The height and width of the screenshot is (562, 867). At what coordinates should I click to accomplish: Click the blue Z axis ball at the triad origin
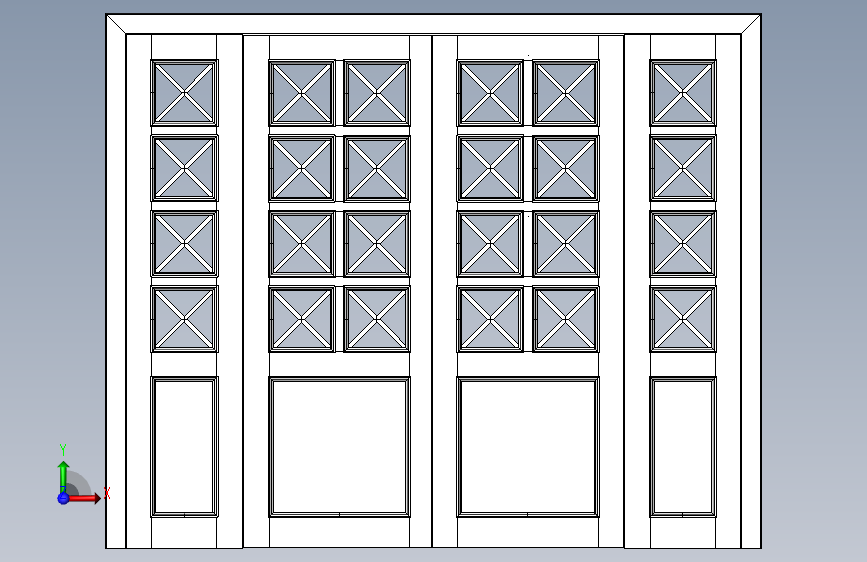click(x=63, y=498)
